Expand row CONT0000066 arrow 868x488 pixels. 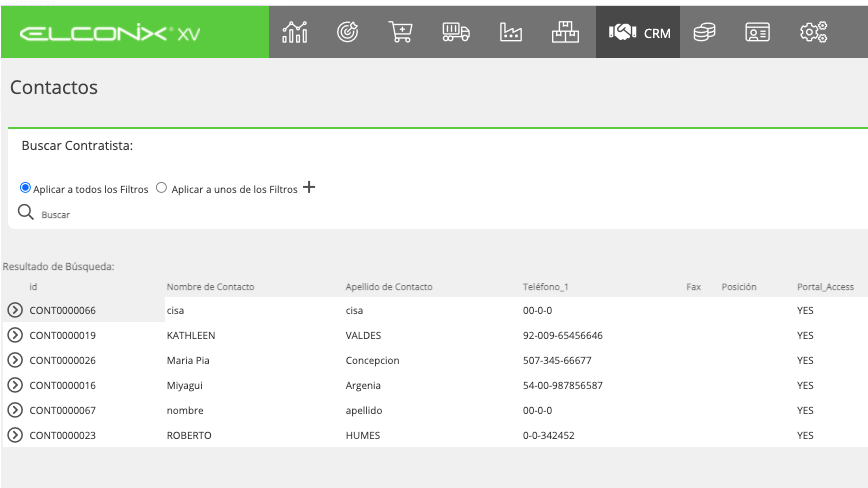tap(15, 310)
